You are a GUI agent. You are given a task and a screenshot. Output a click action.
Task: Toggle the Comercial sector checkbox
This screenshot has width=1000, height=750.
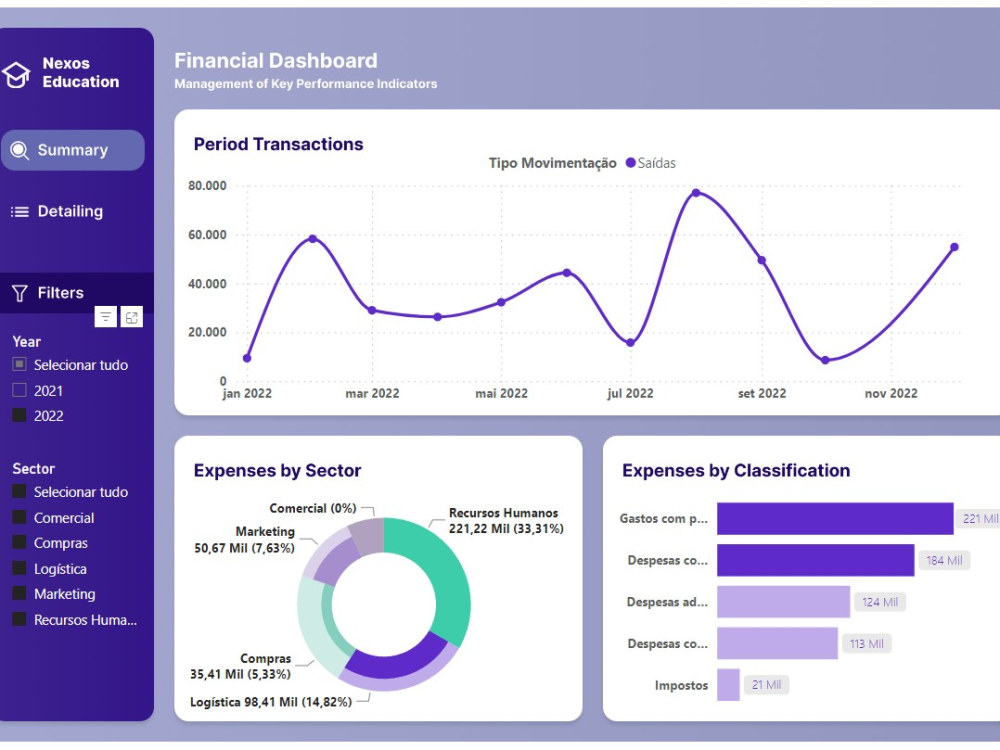coord(18,518)
